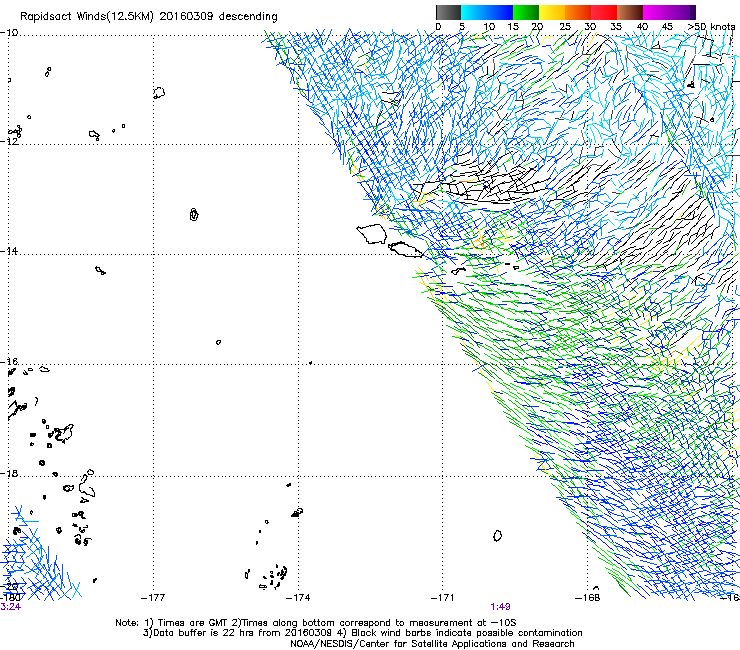This screenshot has height=650, width=740.
Task: Click the '-12' latitude axis label
Action: [x=9, y=141]
